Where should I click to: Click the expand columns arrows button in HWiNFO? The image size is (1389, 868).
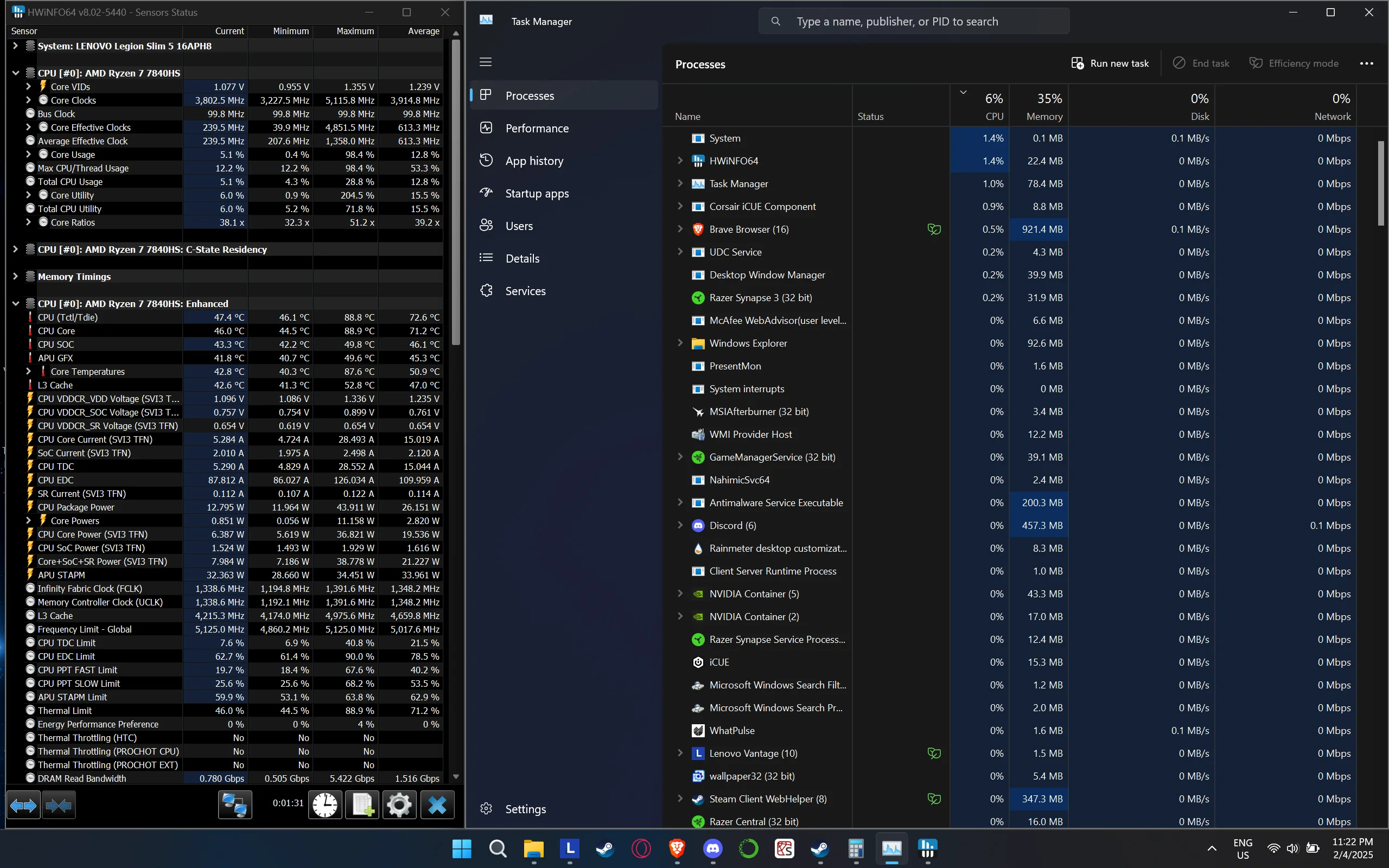[23, 805]
